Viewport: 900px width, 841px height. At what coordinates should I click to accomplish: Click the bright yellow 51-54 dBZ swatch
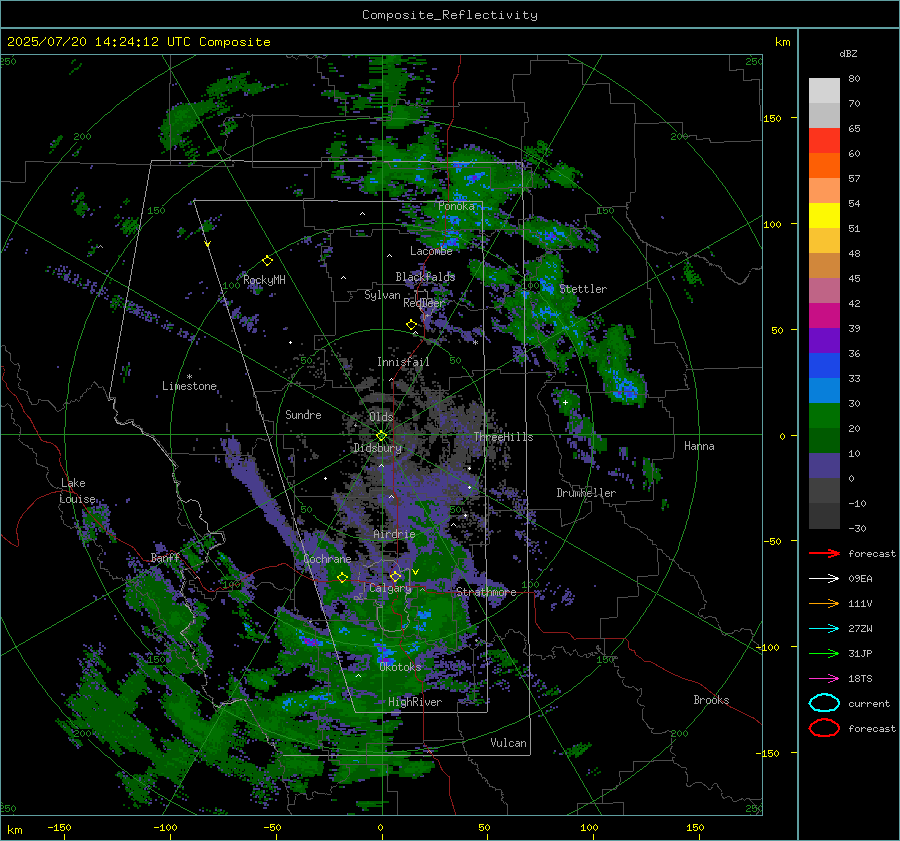pos(824,216)
